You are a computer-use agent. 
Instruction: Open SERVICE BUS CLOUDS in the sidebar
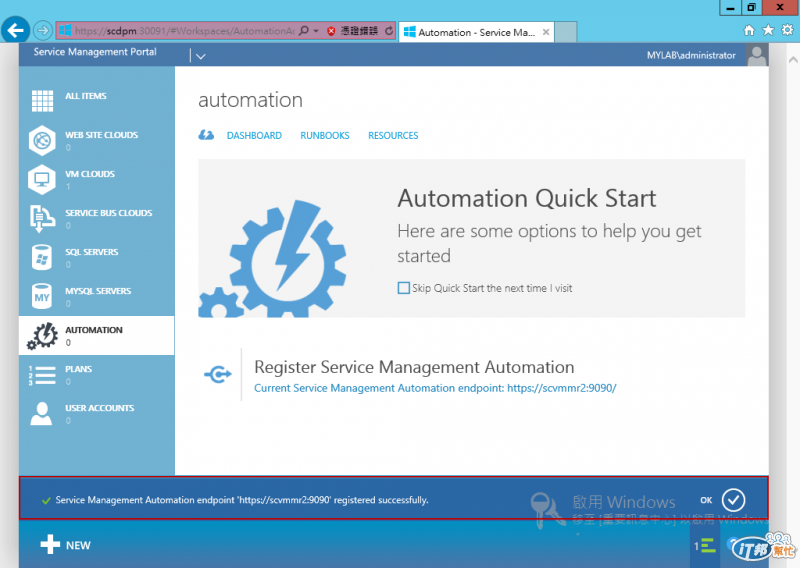(x=109, y=213)
